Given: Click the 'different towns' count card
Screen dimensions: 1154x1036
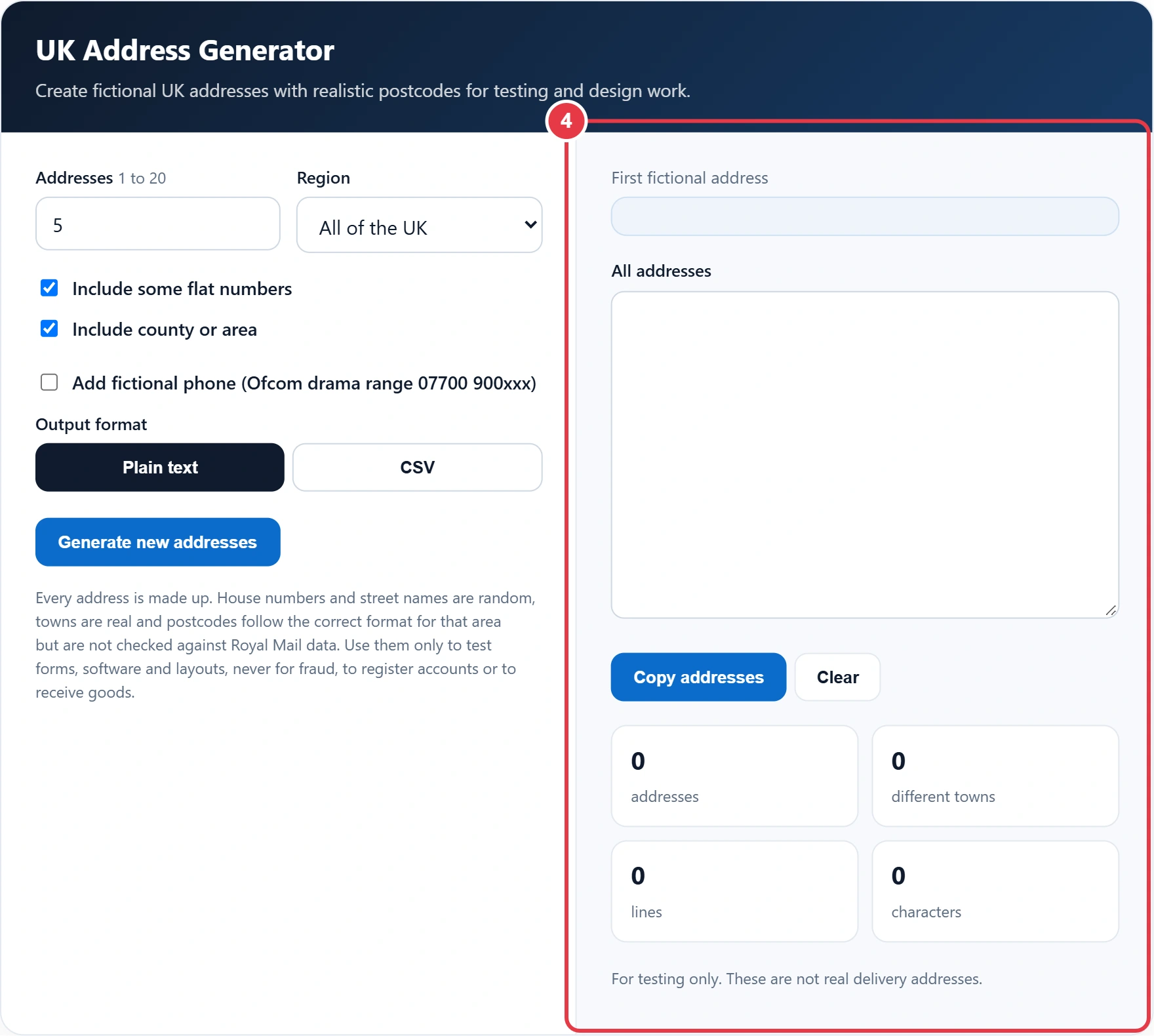Looking at the screenshot, I should [995, 776].
